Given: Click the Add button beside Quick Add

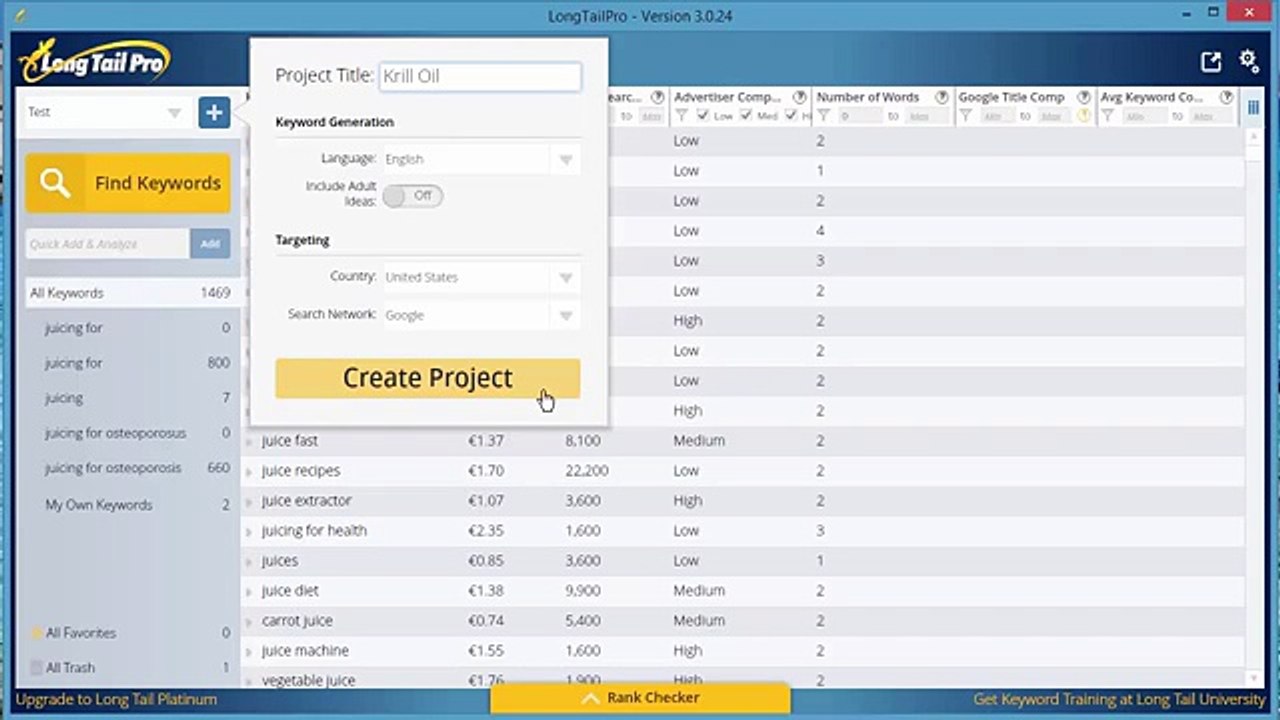Looking at the screenshot, I should point(210,244).
